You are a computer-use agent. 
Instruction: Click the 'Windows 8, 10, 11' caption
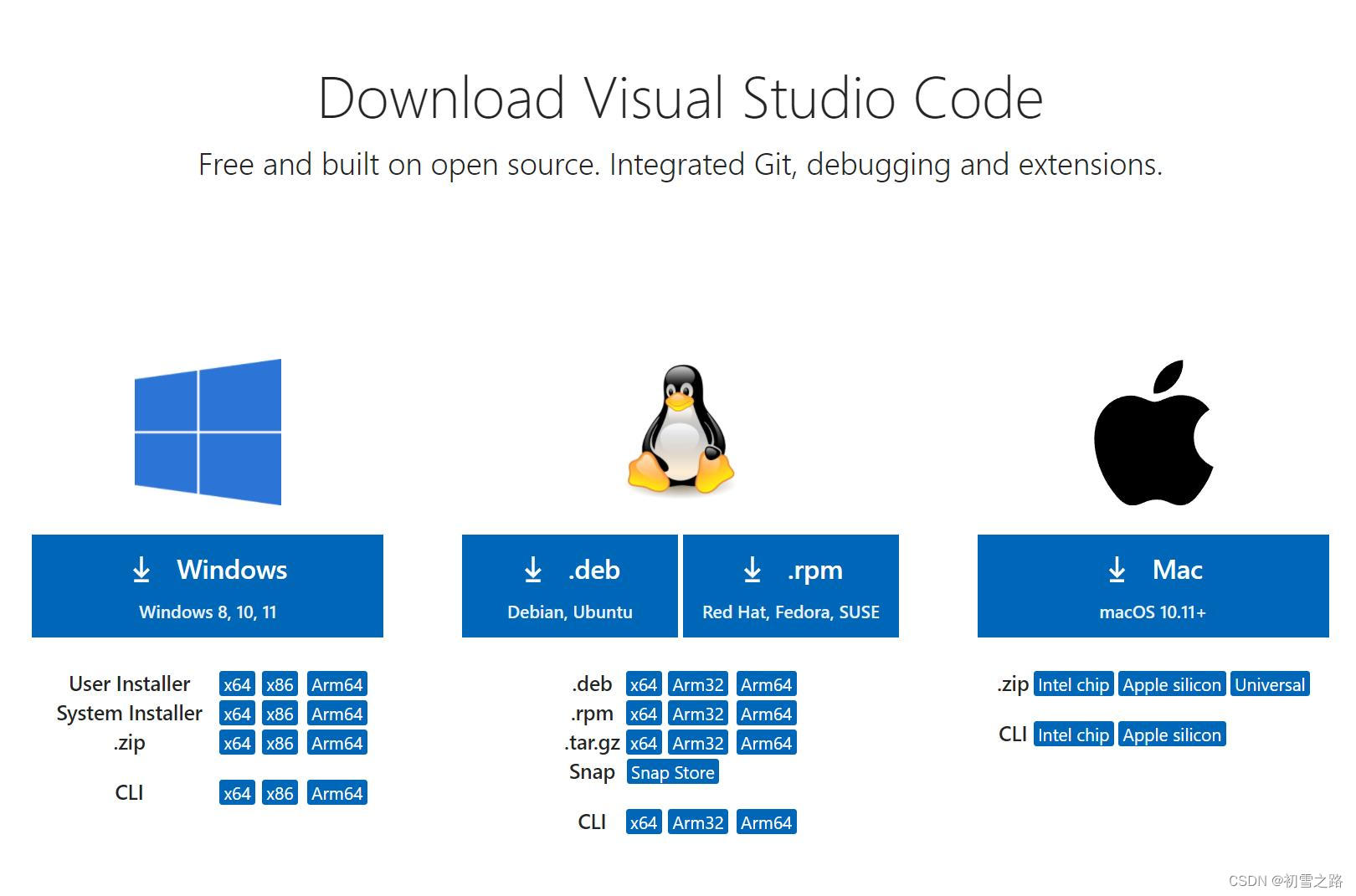pyautogui.click(x=208, y=612)
